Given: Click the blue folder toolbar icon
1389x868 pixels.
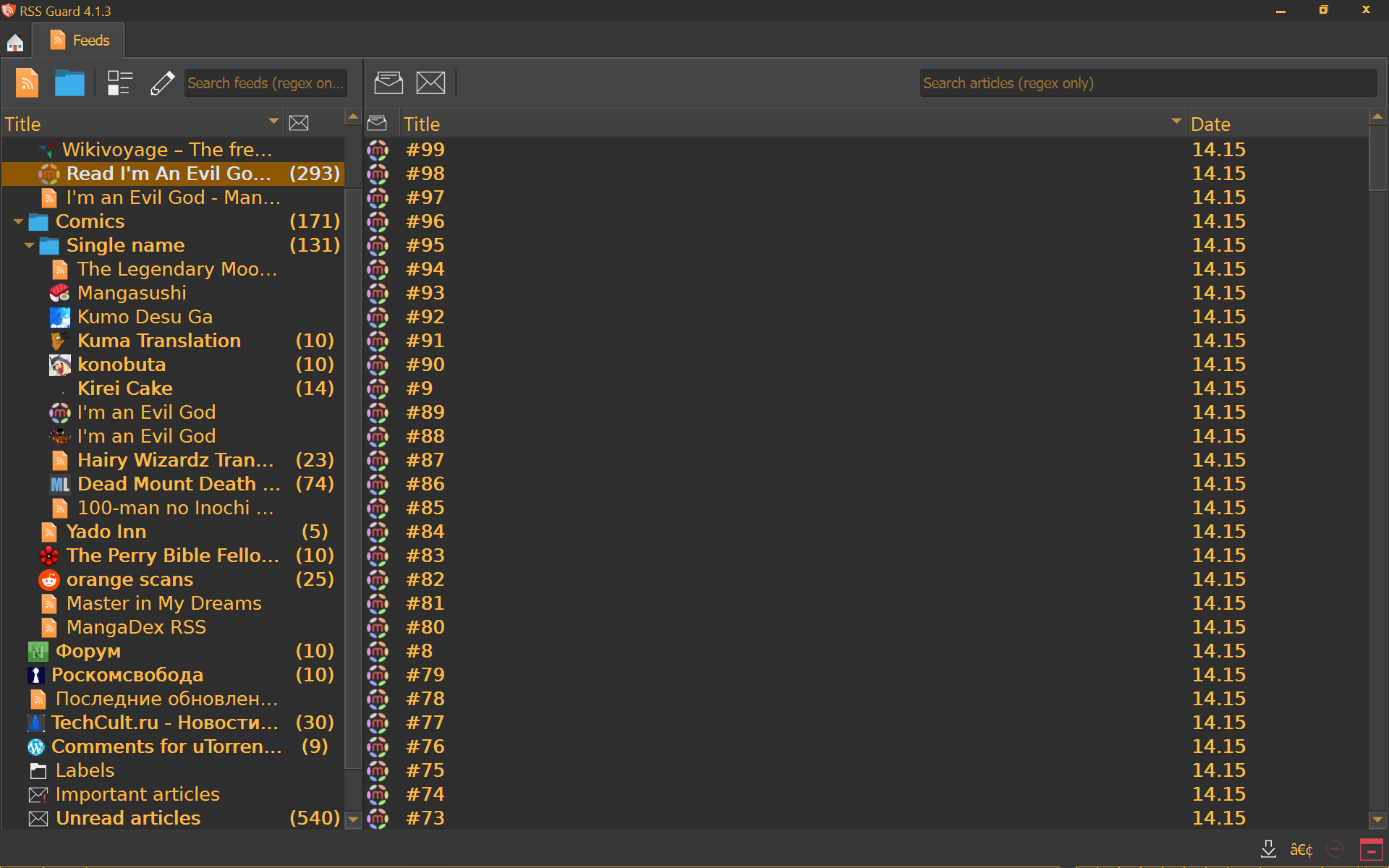Looking at the screenshot, I should tap(69, 83).
